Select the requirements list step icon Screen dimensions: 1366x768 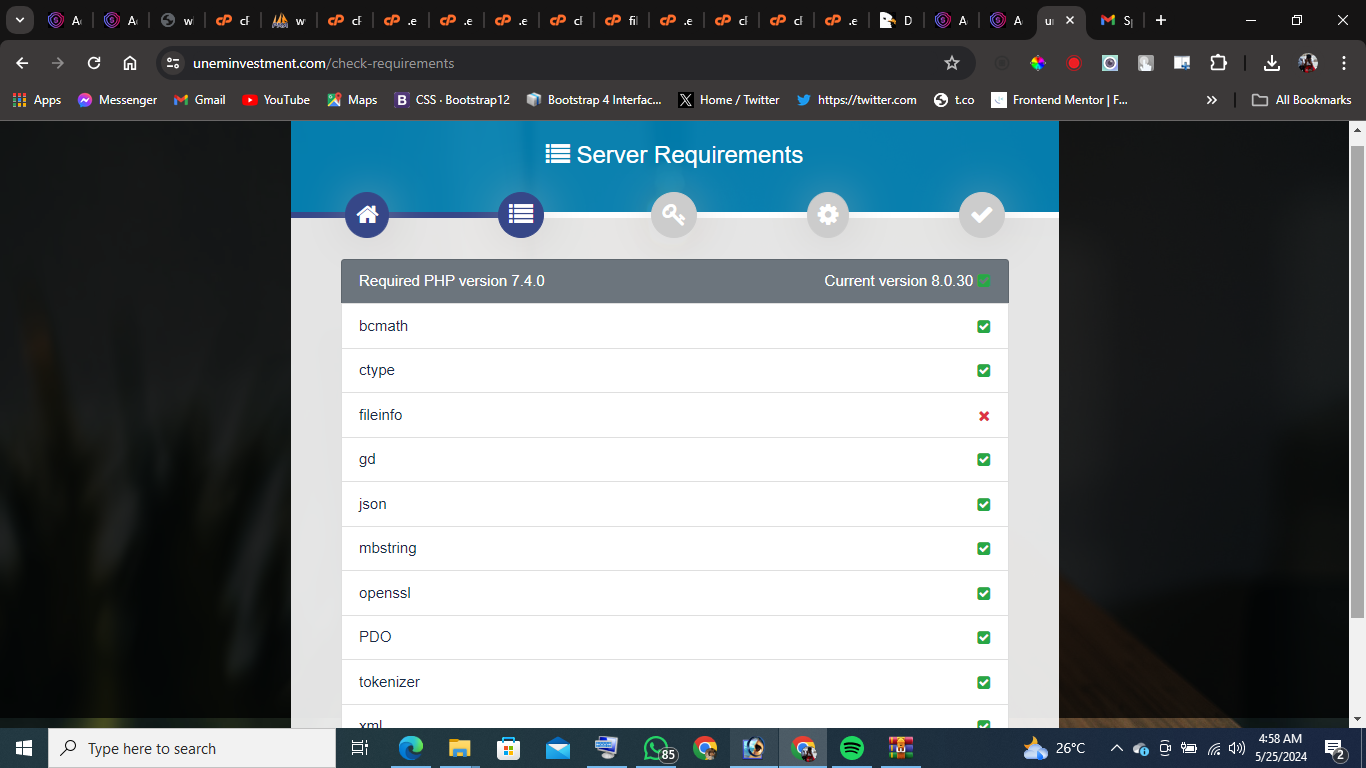(x=520, y=215)
